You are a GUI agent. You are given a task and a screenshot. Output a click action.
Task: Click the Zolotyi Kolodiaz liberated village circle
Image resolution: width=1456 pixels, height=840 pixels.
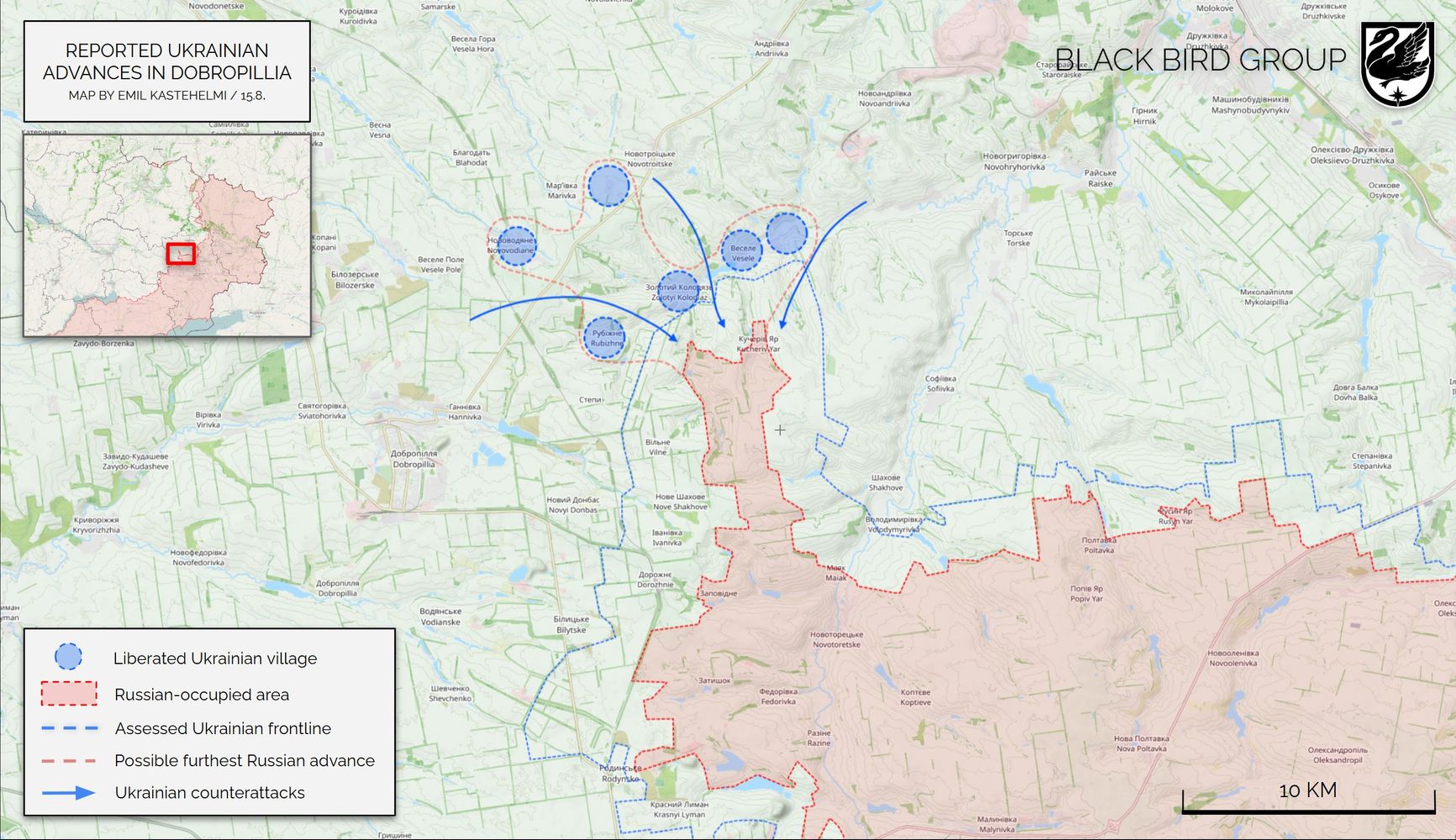click(x=678, y=291)
